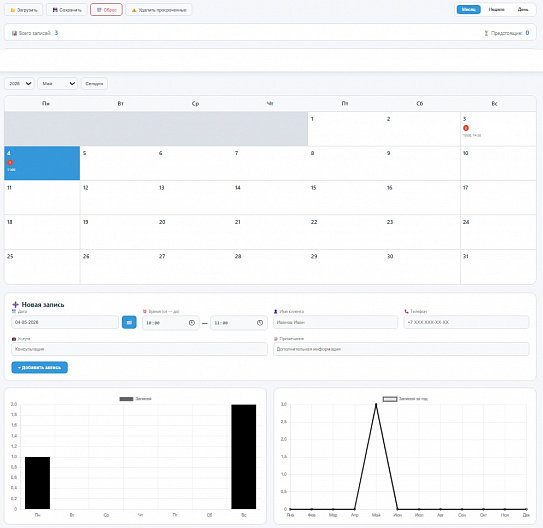The image size is (543, 528).
Task: Click the Сегодня button
Action: (94, 83)
